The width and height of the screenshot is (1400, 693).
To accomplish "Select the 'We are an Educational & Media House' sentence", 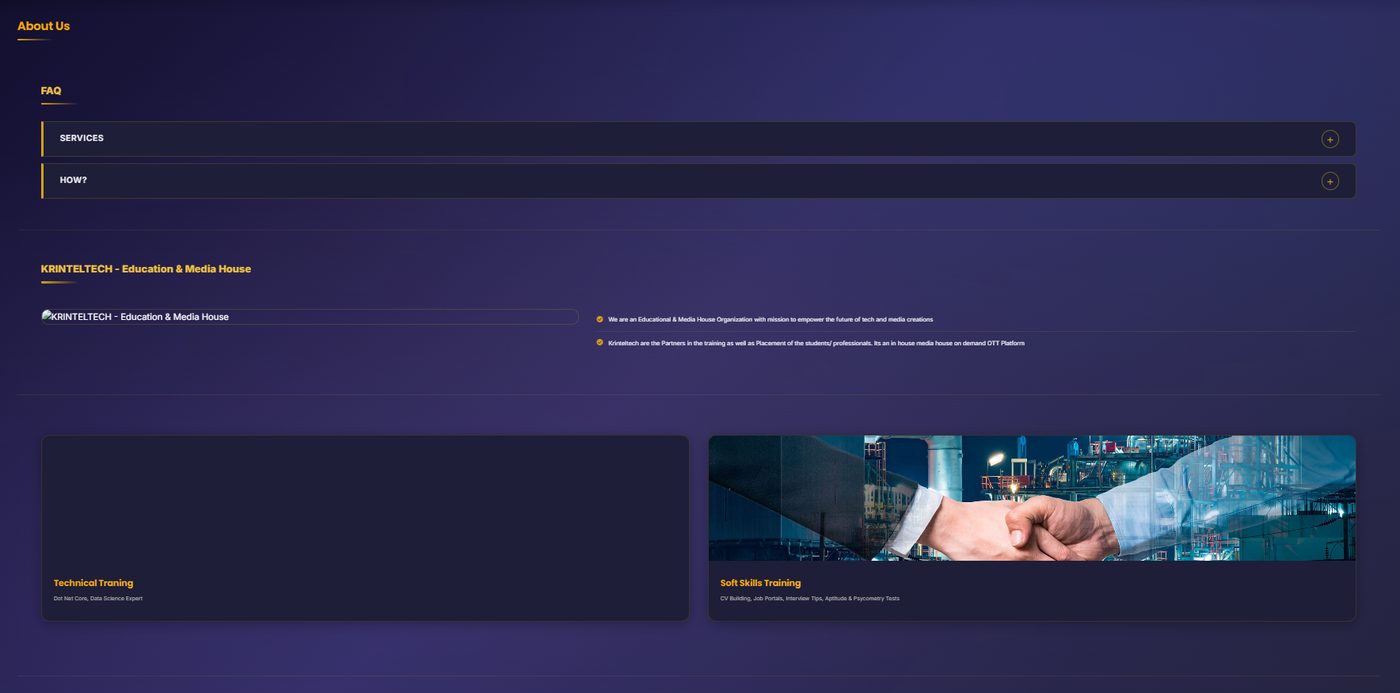I will click(770, 319).
